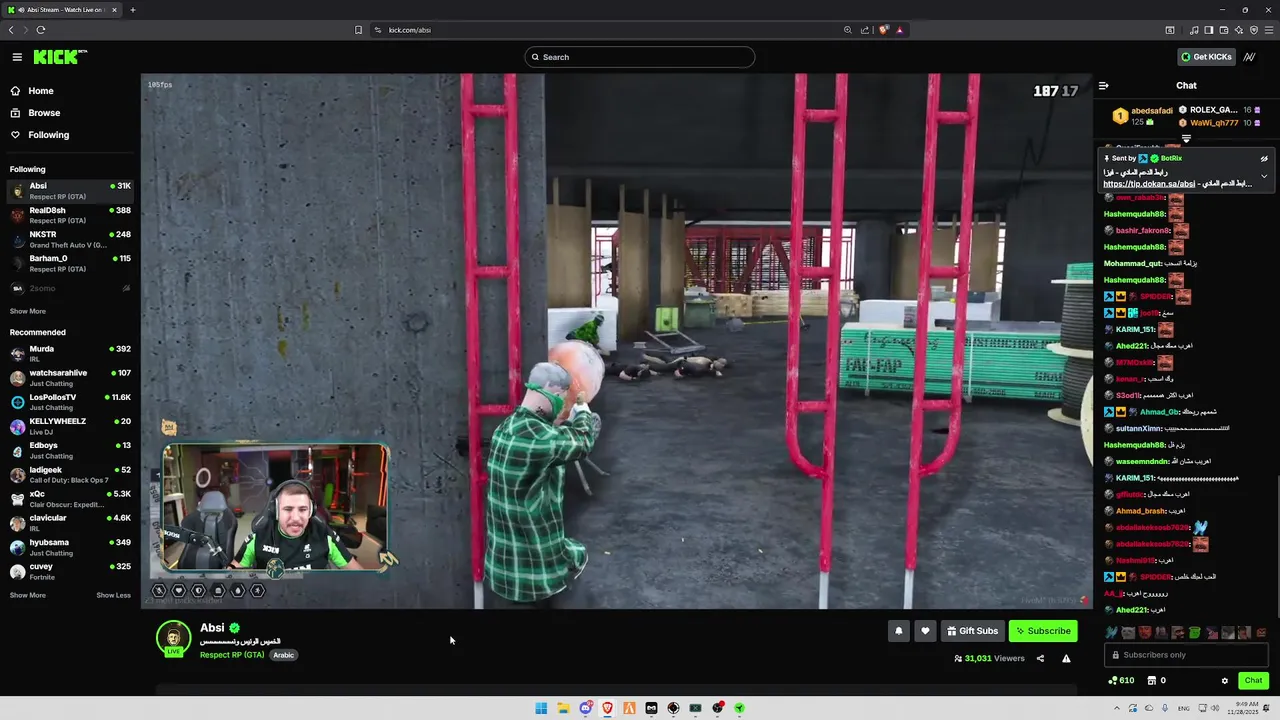This screenshot has width=1280, height=720.
Task: Hide the pinned BotRix message
Action: point(1263,158)
